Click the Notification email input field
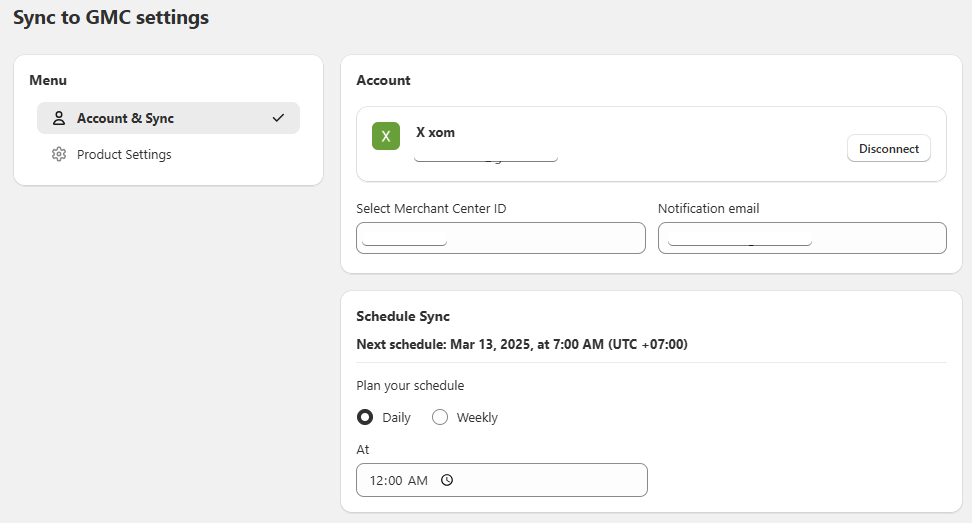Image resolution: width=972 pixels, height=523 pixels. coord(801,238)
